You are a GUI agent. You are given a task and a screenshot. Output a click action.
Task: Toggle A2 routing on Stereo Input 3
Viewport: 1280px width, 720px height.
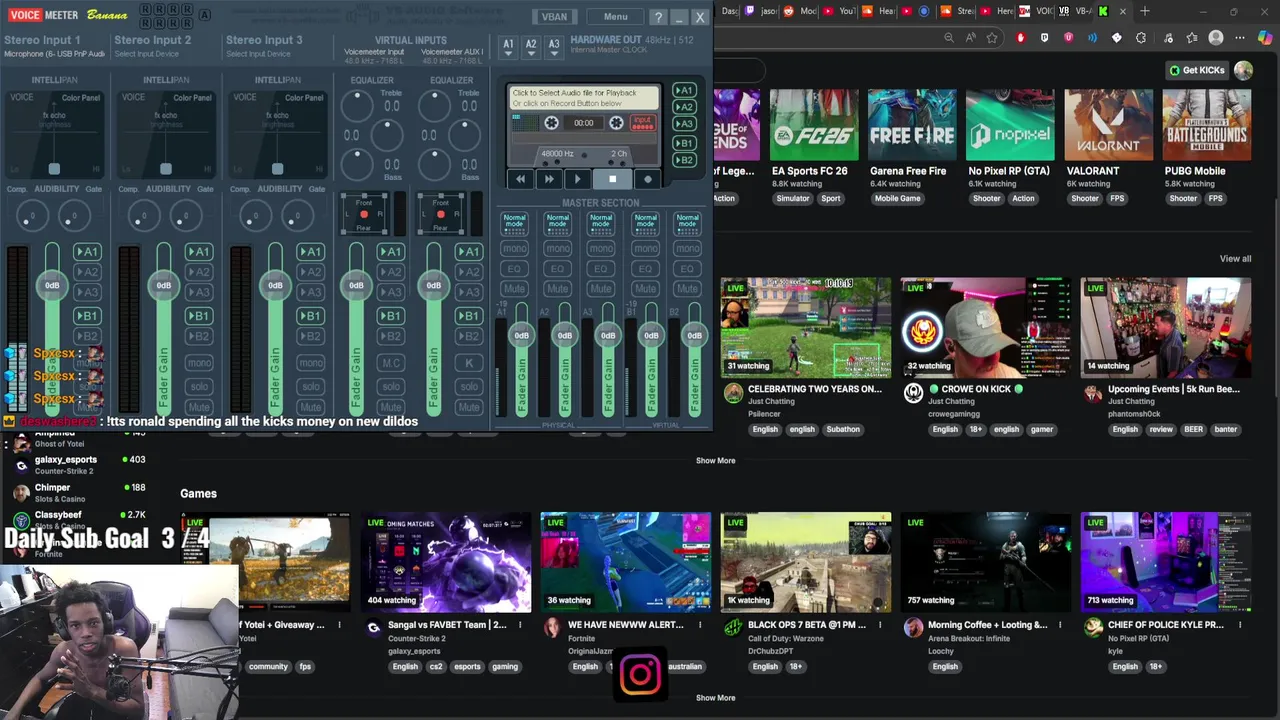311,272
